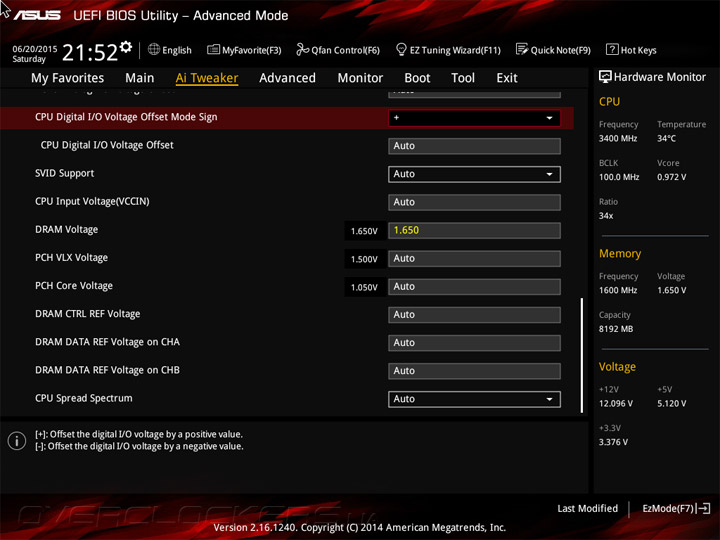Select the Ai Tweaker tab

pyautogui.click(x=207, y=78)
